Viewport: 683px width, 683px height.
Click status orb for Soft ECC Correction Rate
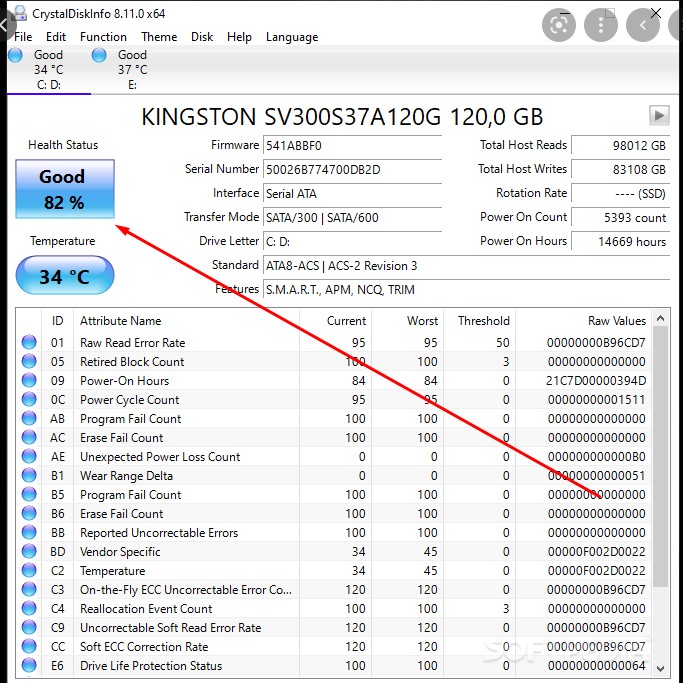[29, 646]
